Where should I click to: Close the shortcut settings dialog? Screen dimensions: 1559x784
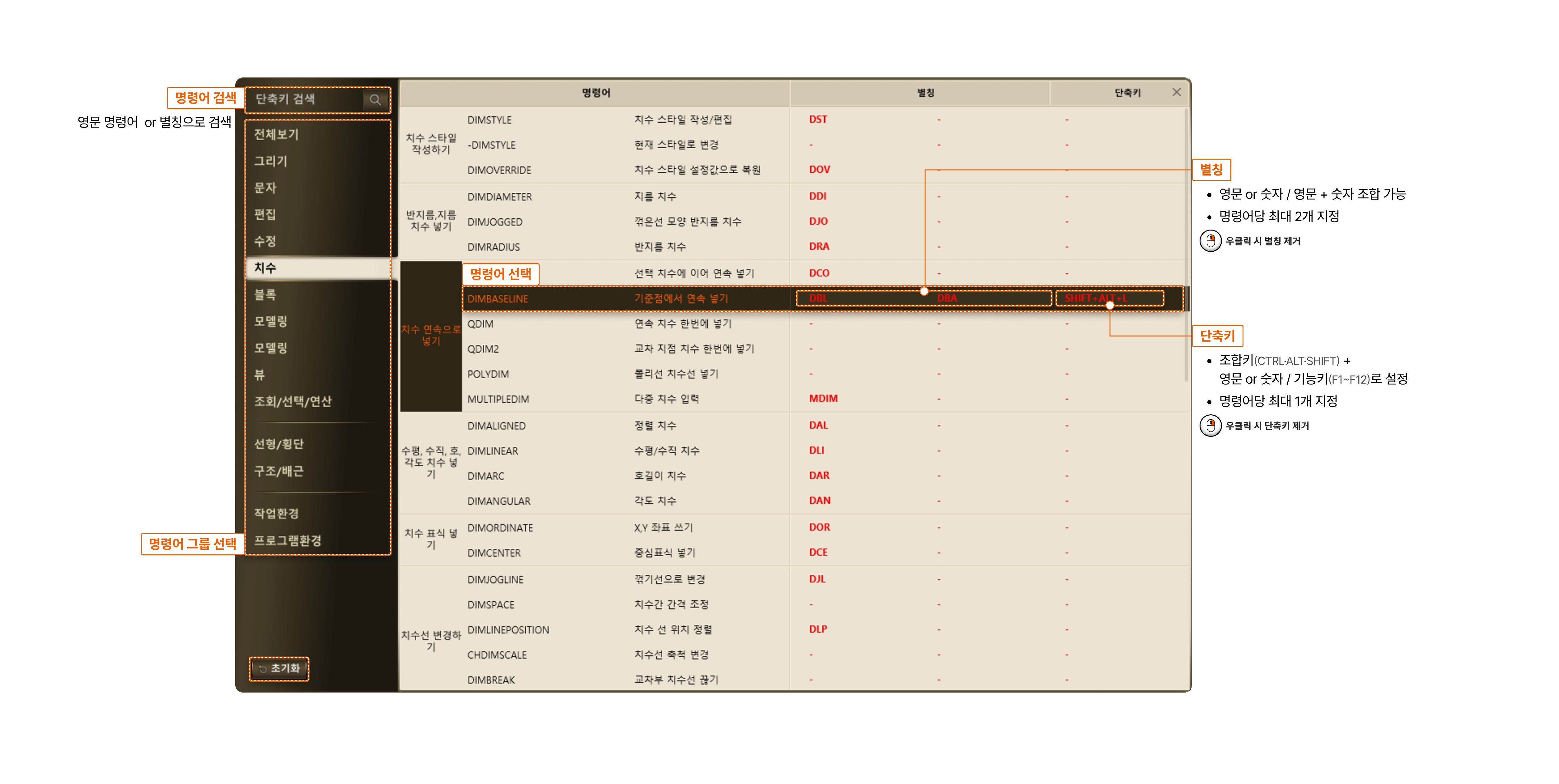(1176, 92)
